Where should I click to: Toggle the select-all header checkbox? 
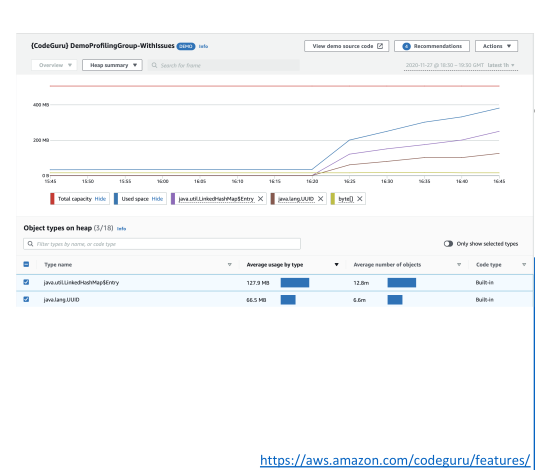tap(26, 264)
